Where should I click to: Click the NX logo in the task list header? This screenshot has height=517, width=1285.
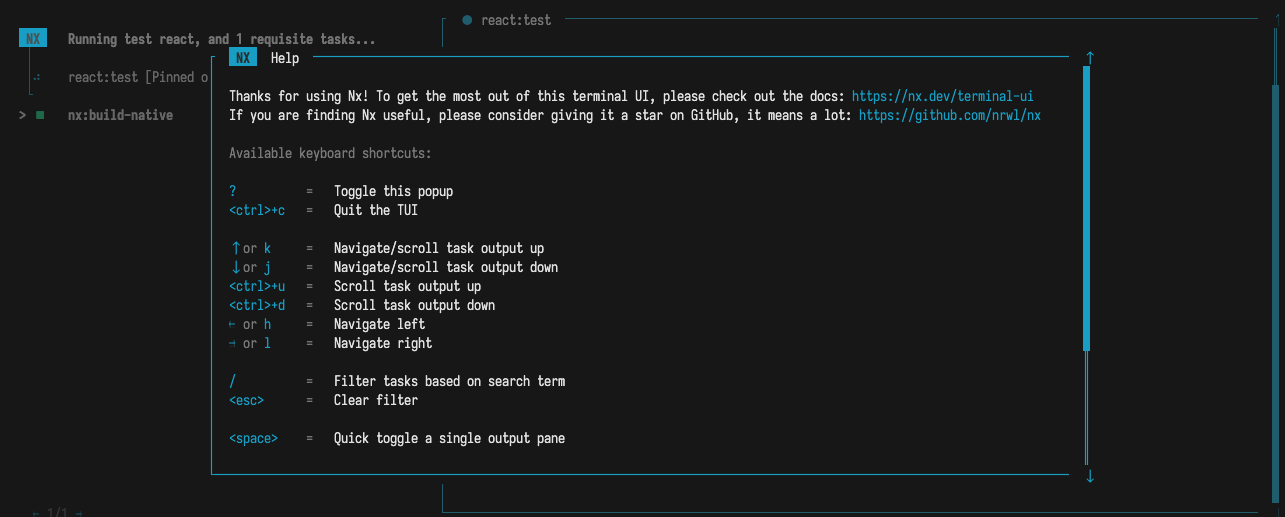[x=33, y=39]
